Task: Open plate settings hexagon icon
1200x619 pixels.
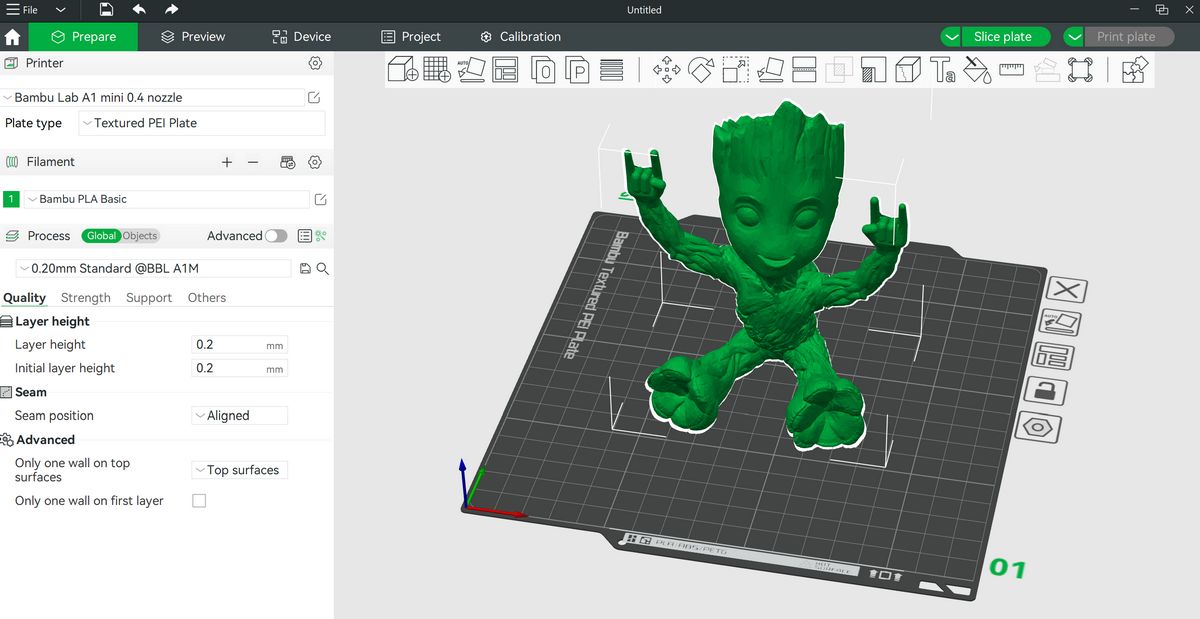Action: click(x=1040, y=427)
